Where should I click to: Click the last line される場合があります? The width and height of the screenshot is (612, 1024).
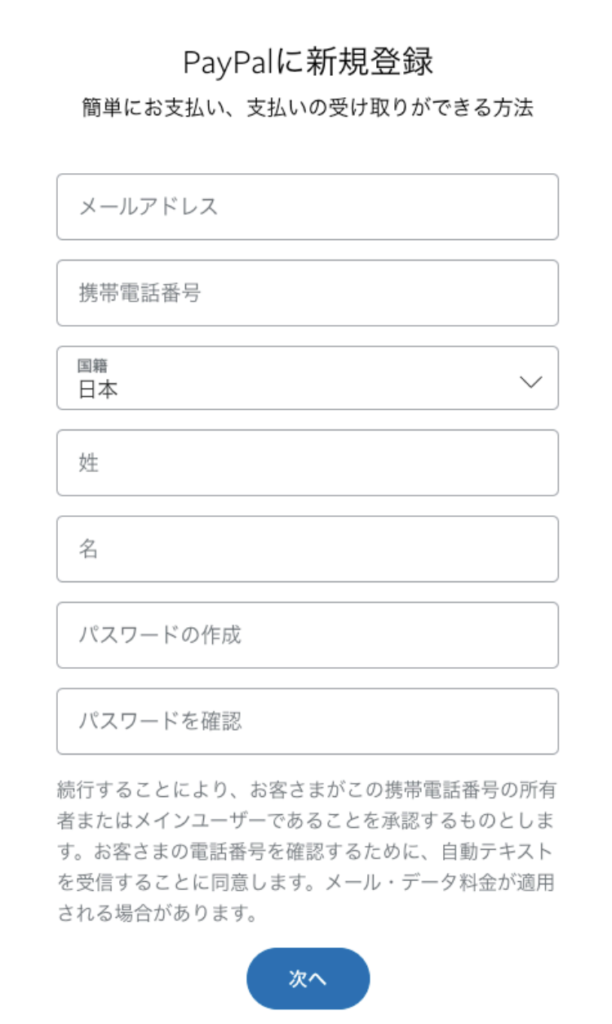pos(158,914)
